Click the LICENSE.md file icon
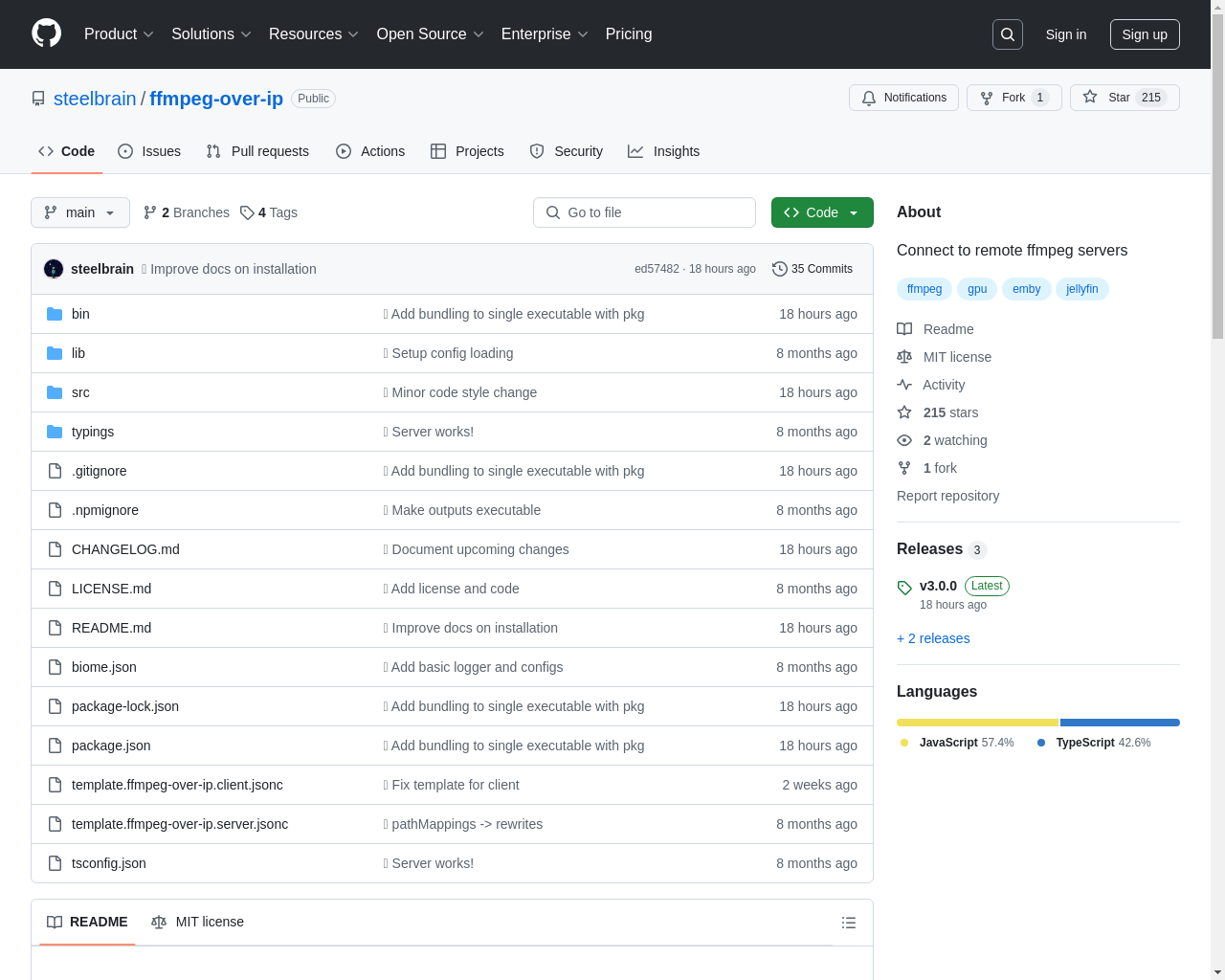Screen dimensions: 1225x980 pos(55,589)
